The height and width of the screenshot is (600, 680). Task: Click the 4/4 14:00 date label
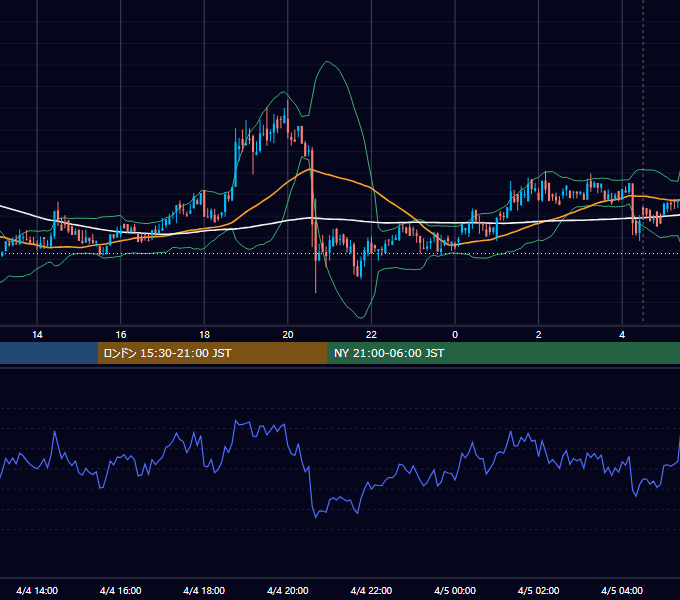pyautogui.click(x=37, y=590)
